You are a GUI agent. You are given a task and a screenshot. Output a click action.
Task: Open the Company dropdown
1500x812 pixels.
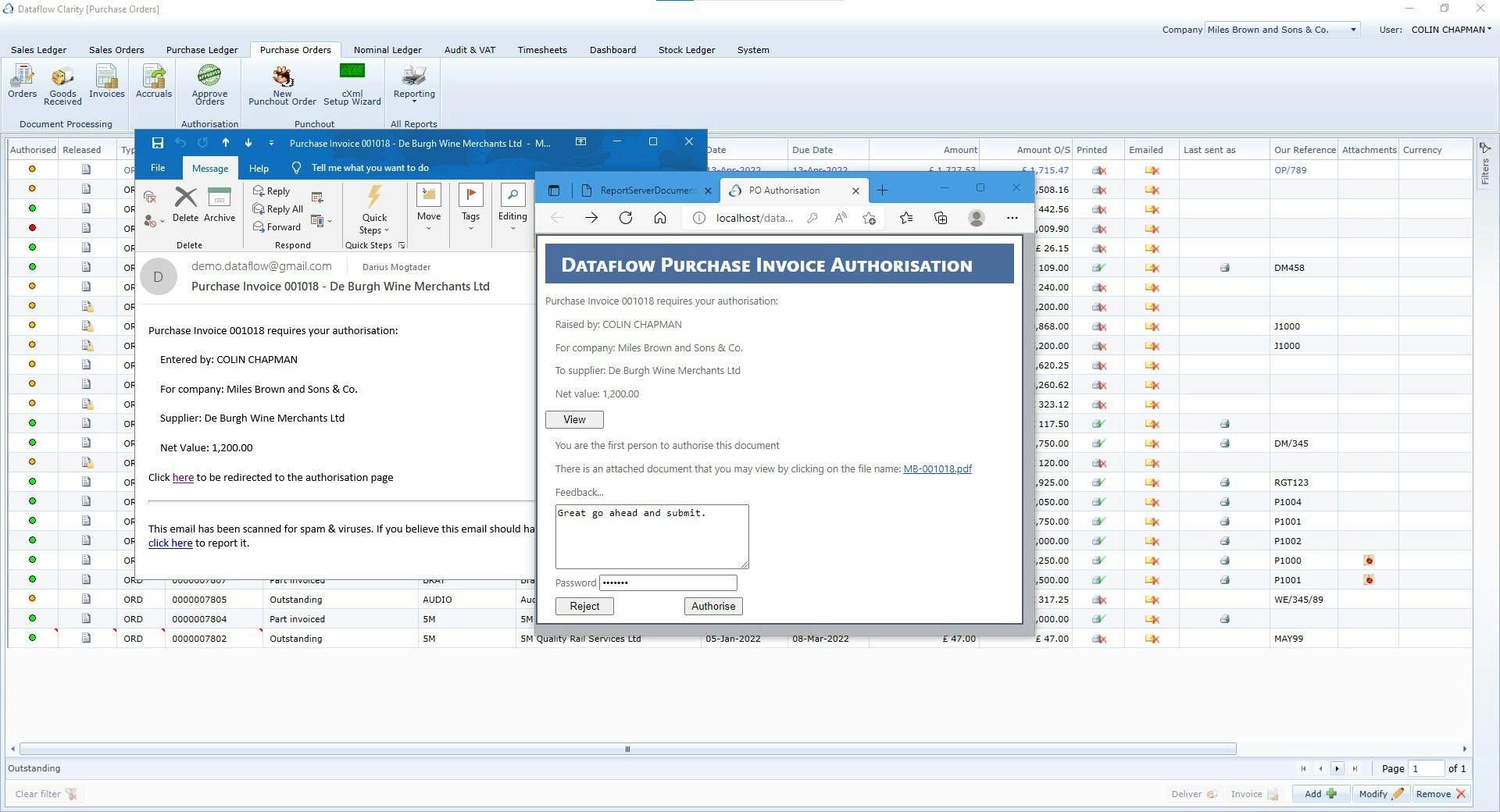point(1282,30)
